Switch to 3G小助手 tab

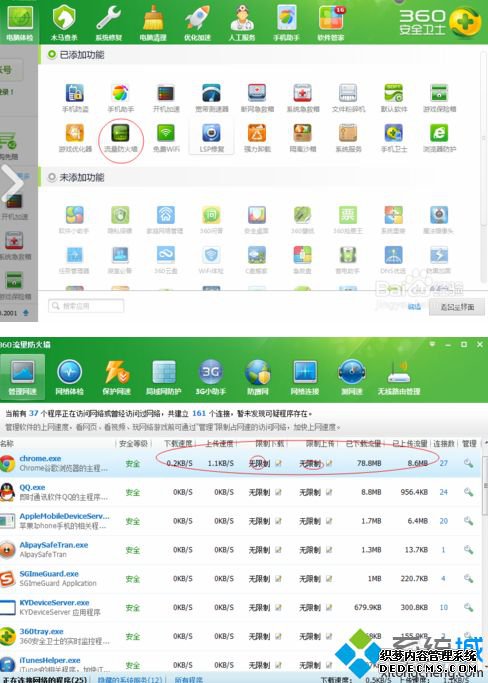[210, 377]
